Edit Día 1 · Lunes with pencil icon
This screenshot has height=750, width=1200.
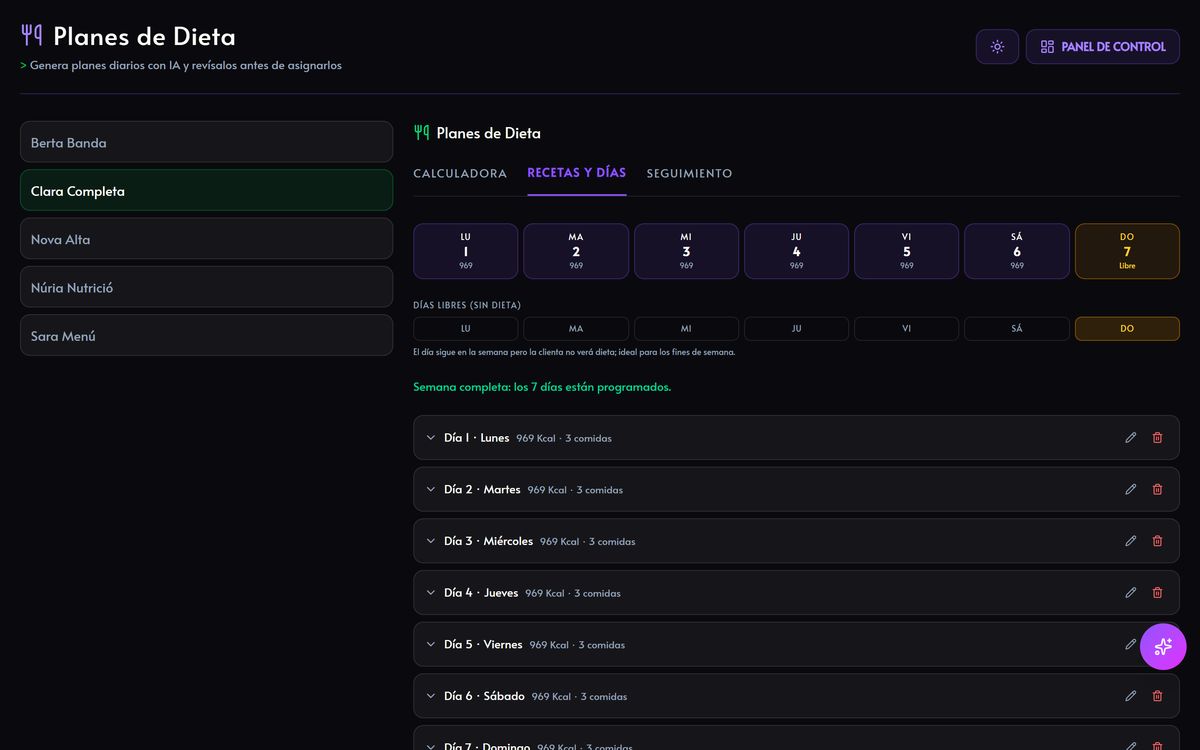1131,438
